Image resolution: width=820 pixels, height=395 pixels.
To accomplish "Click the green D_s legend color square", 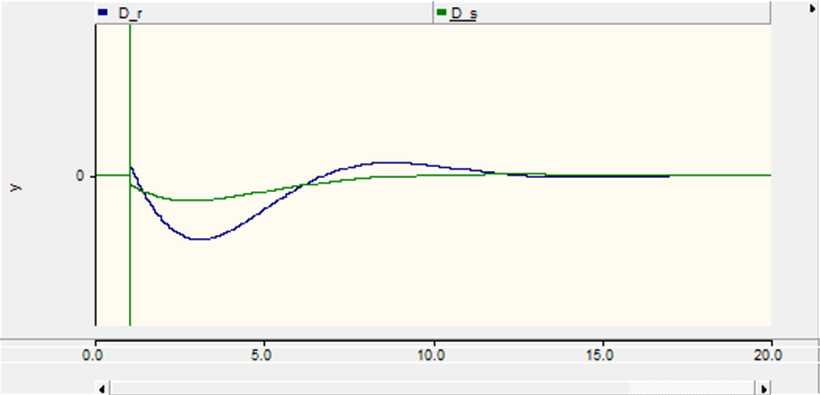I will 441,12.
